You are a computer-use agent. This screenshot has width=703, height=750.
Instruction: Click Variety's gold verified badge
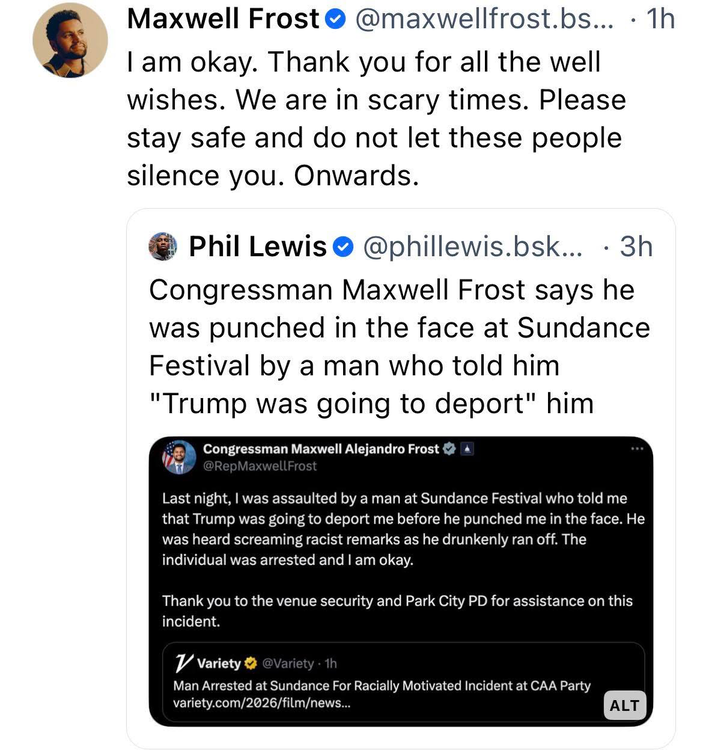pos(251,664)
